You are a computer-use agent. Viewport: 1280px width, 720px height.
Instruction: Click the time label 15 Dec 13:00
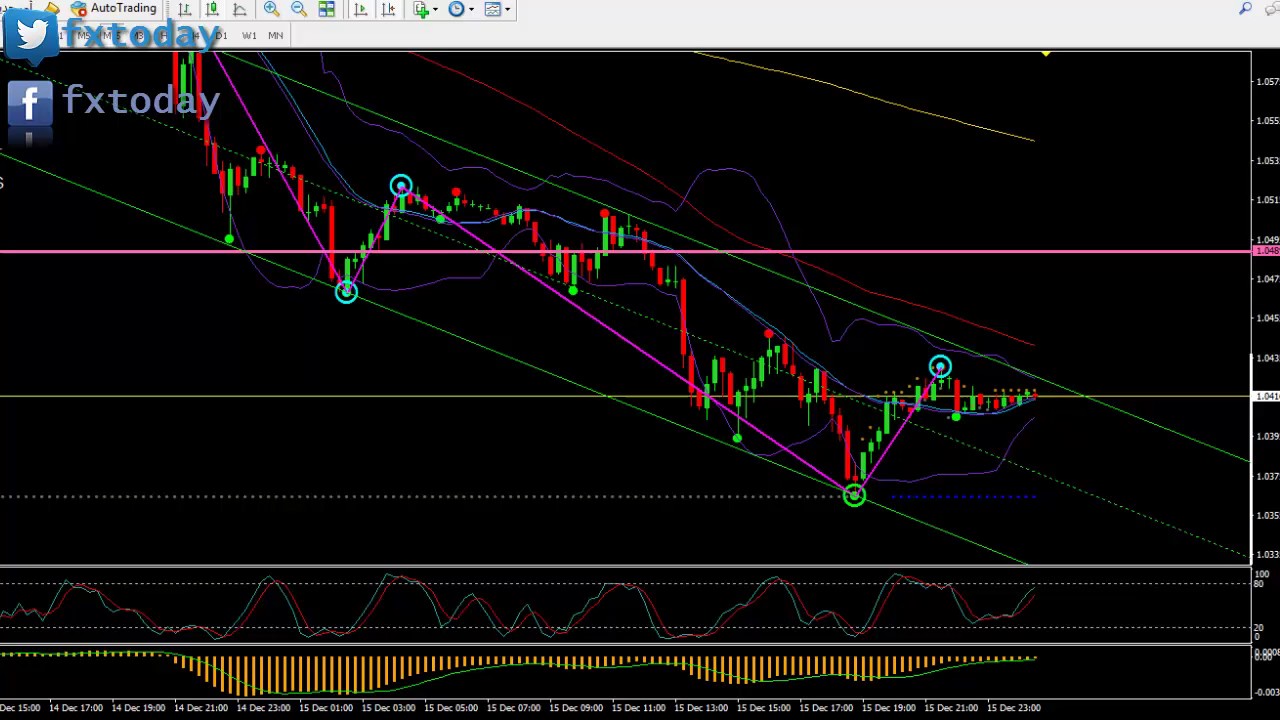tap(702, 708)
